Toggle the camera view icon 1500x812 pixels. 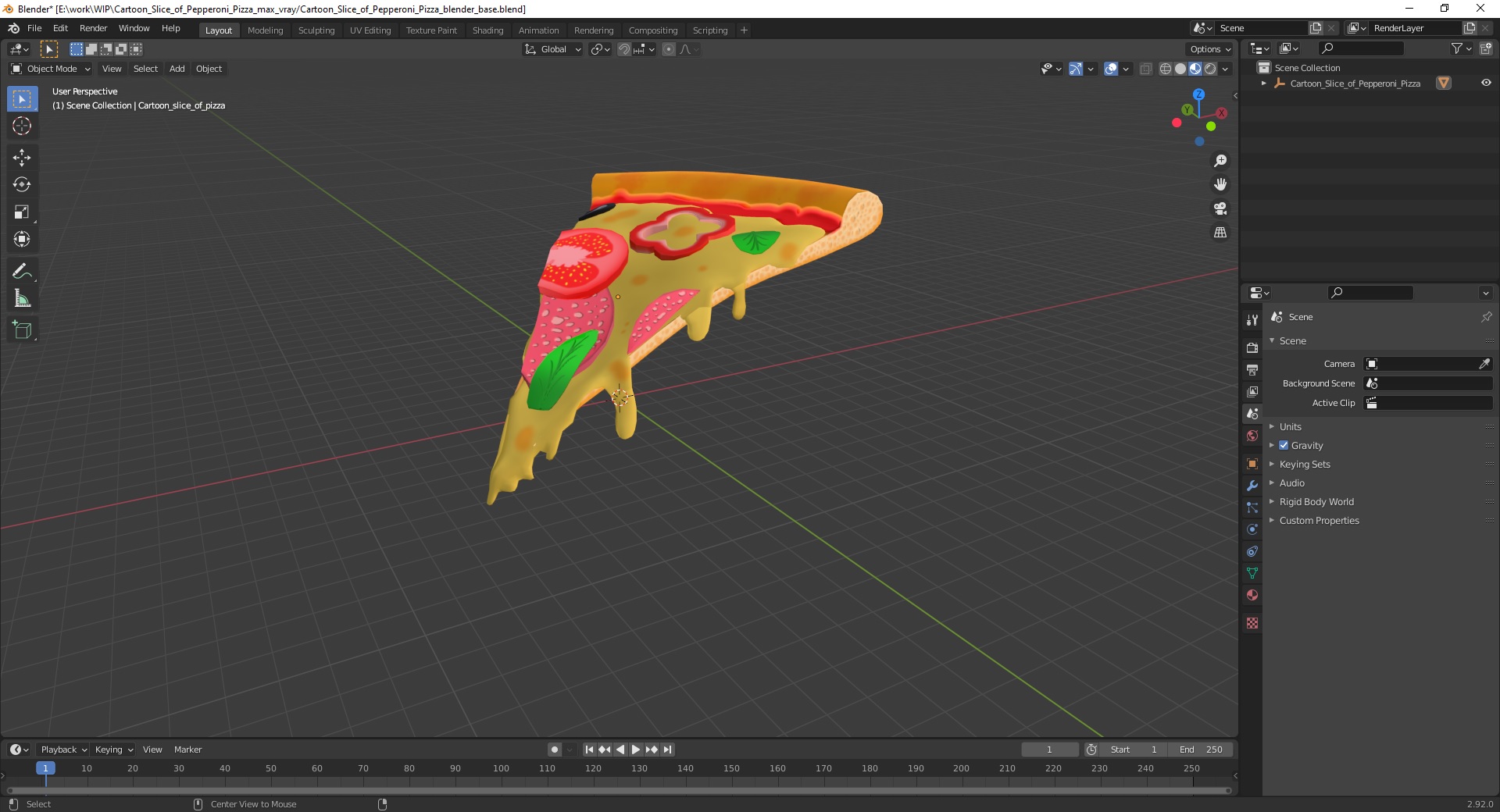click(x=1220, y=208)
